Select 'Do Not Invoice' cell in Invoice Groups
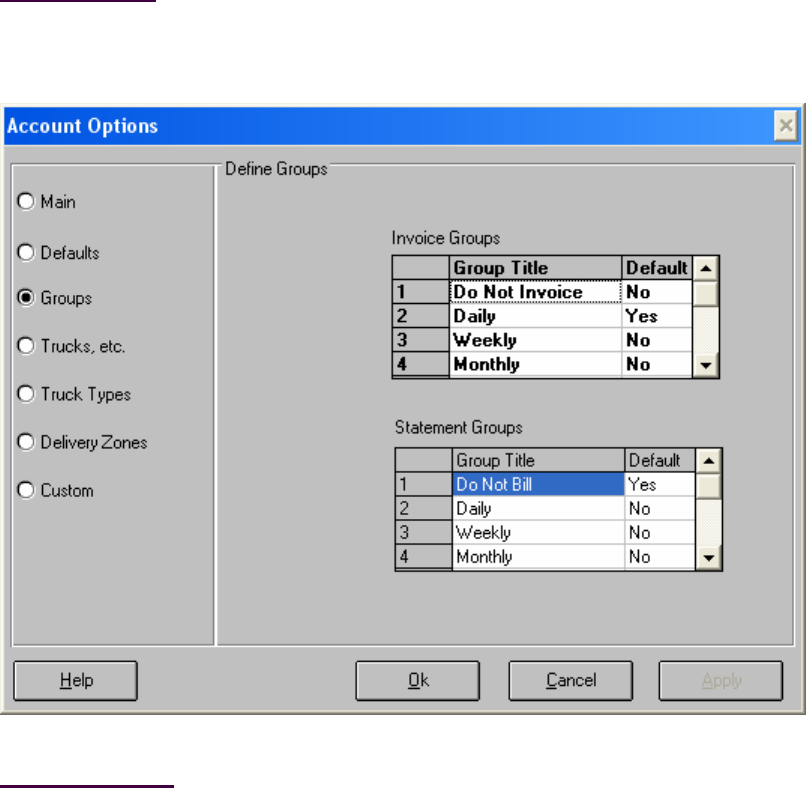The height and width of the screenshot is (788, 806). click(x=535, y=292)
